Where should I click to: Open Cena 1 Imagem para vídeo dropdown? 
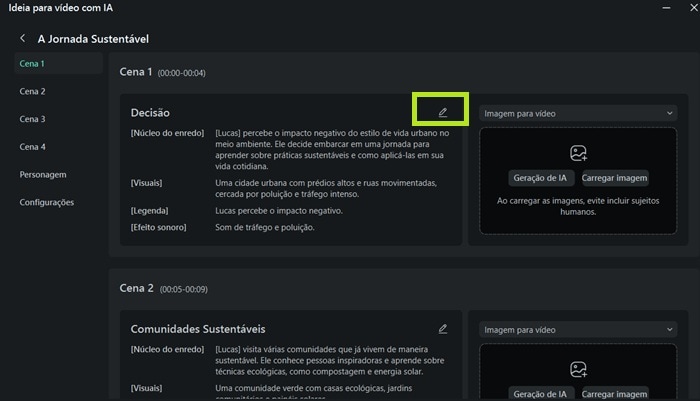(578, 113)
